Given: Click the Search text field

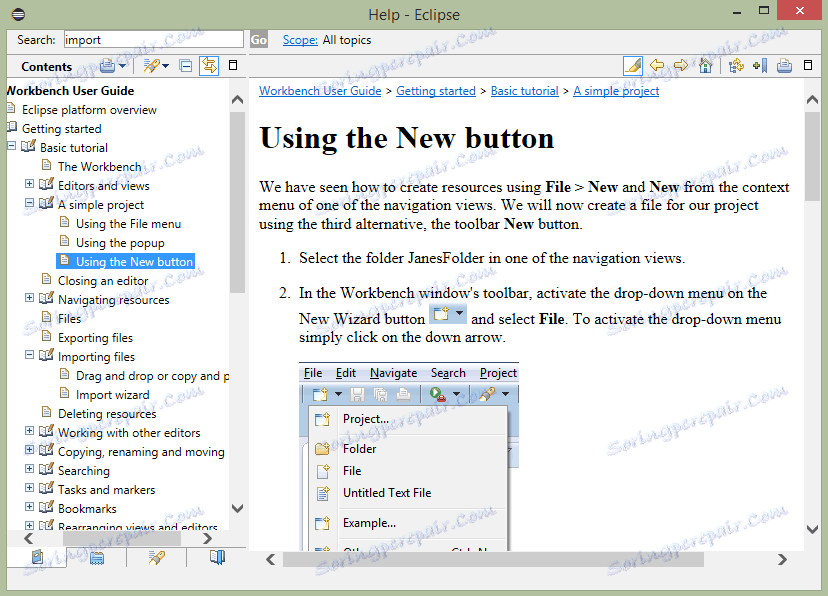Looking at the screenshot, I should click(153, 40).
